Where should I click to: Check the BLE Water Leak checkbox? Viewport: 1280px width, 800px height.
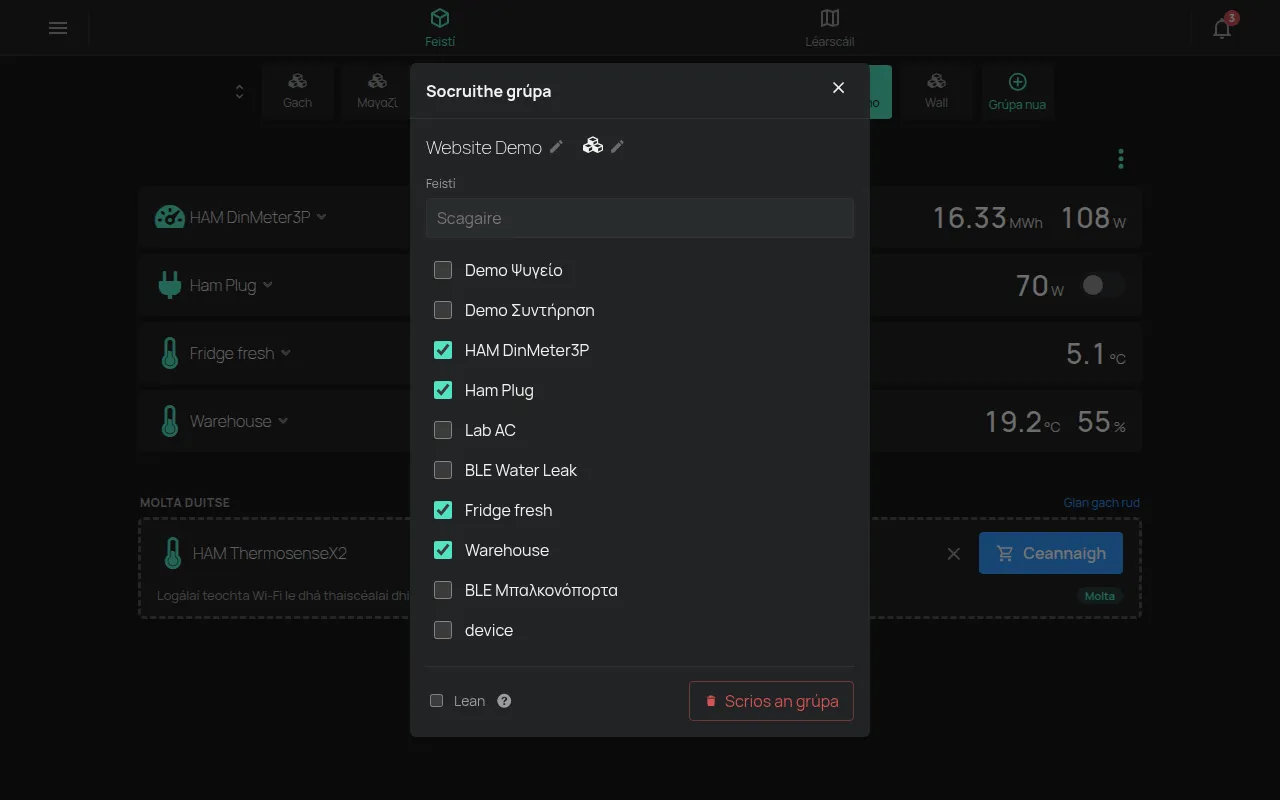point(443,470)
